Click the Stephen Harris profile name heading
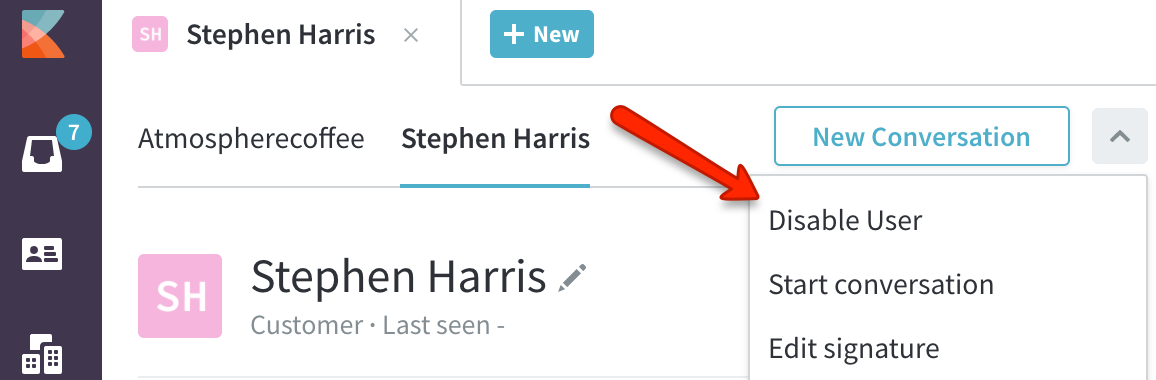1156x380 pixels. 398,277
